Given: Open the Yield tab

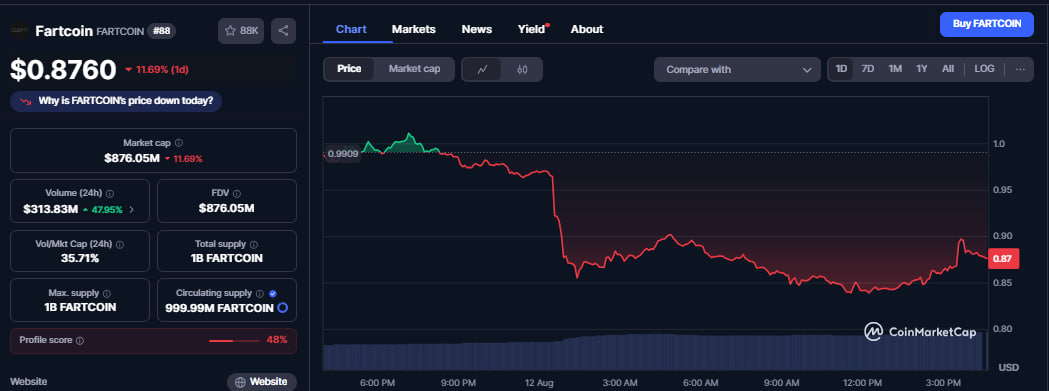Looking at the screenshot, I should click(x=532, y=29).
